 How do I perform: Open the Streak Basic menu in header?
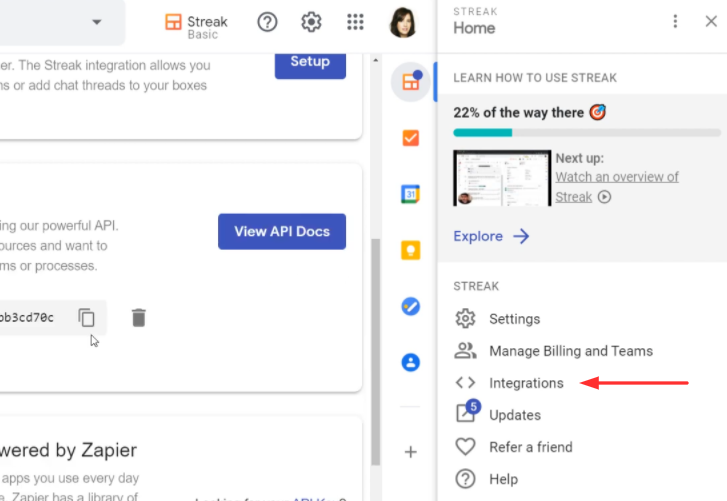click(196, 26)
